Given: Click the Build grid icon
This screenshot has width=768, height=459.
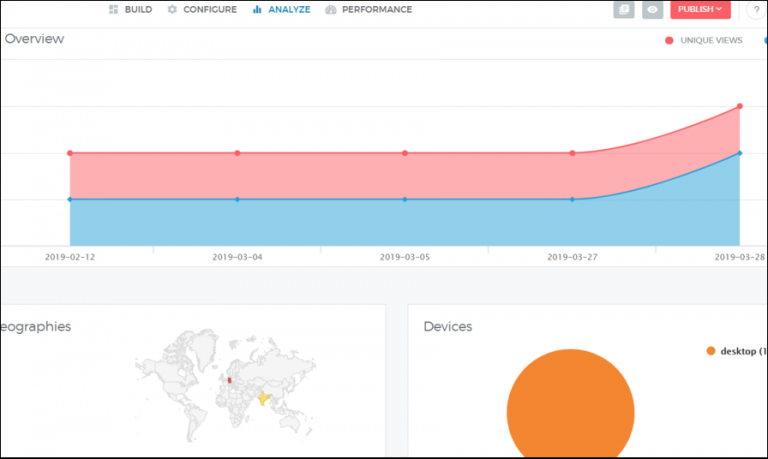Looking at the screenshot, I should (114, 10).
